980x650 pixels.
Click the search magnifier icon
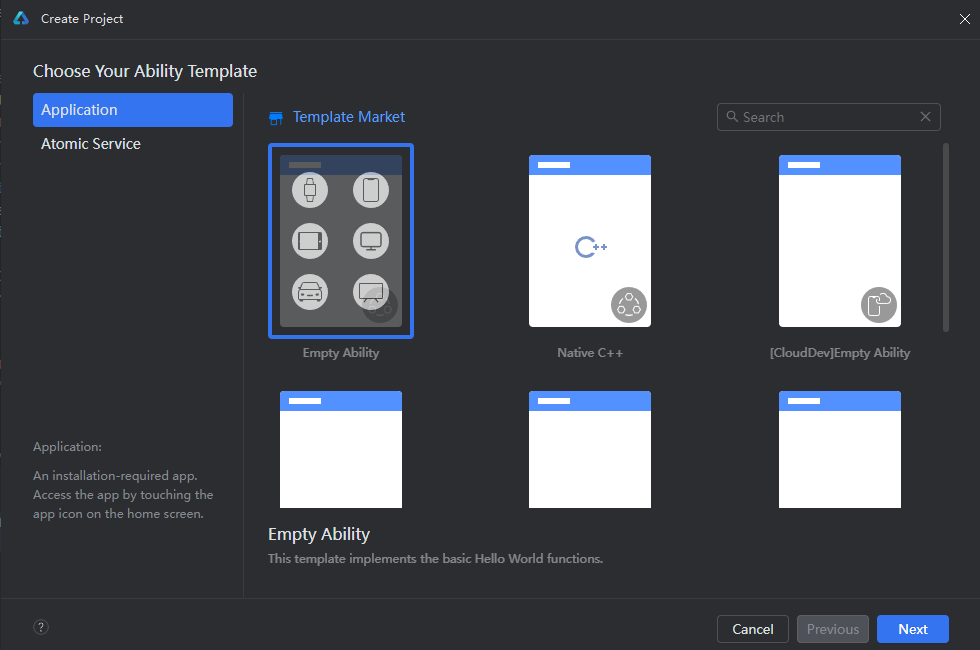732,116
